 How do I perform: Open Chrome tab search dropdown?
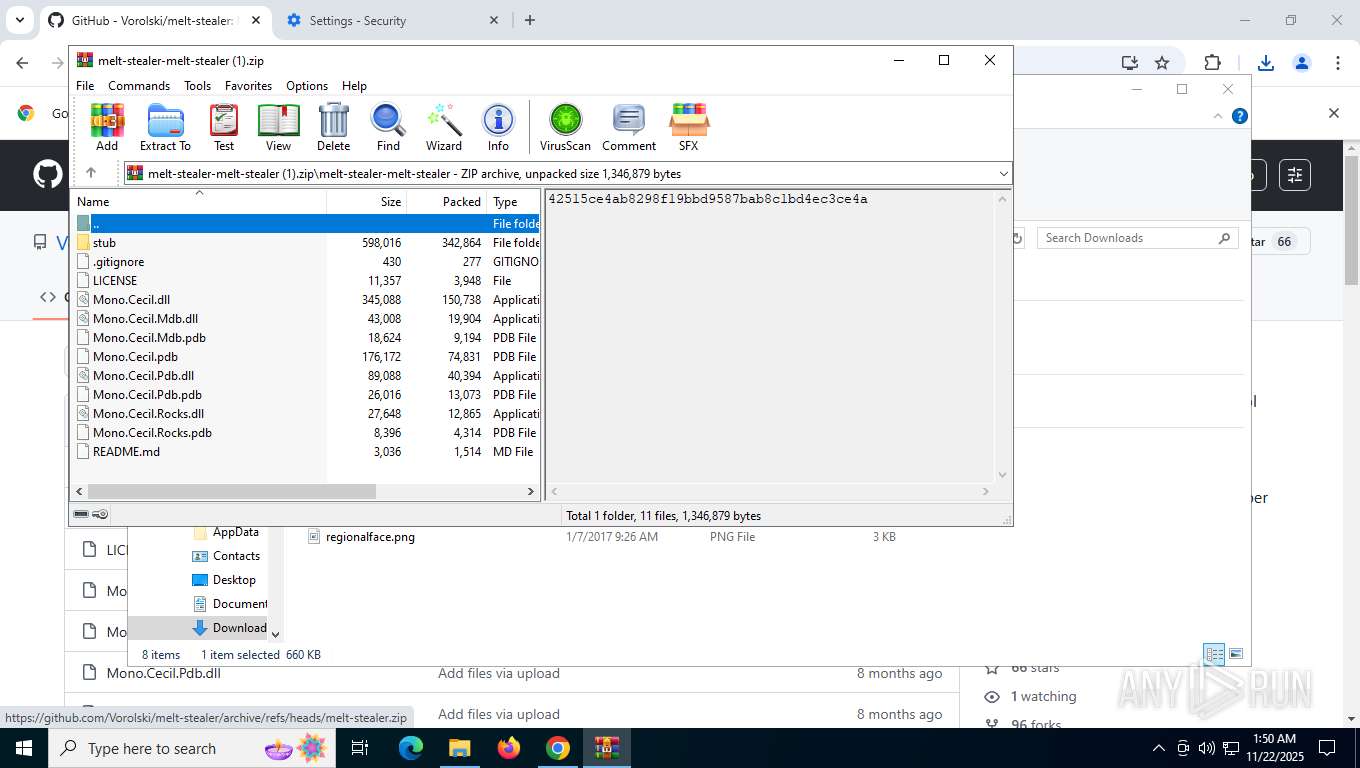[x=19, y=20]
